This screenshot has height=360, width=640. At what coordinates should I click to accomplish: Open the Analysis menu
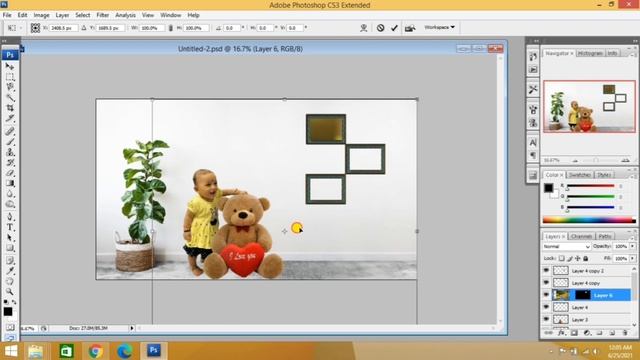pyautogui.click(x=125, y=15)
